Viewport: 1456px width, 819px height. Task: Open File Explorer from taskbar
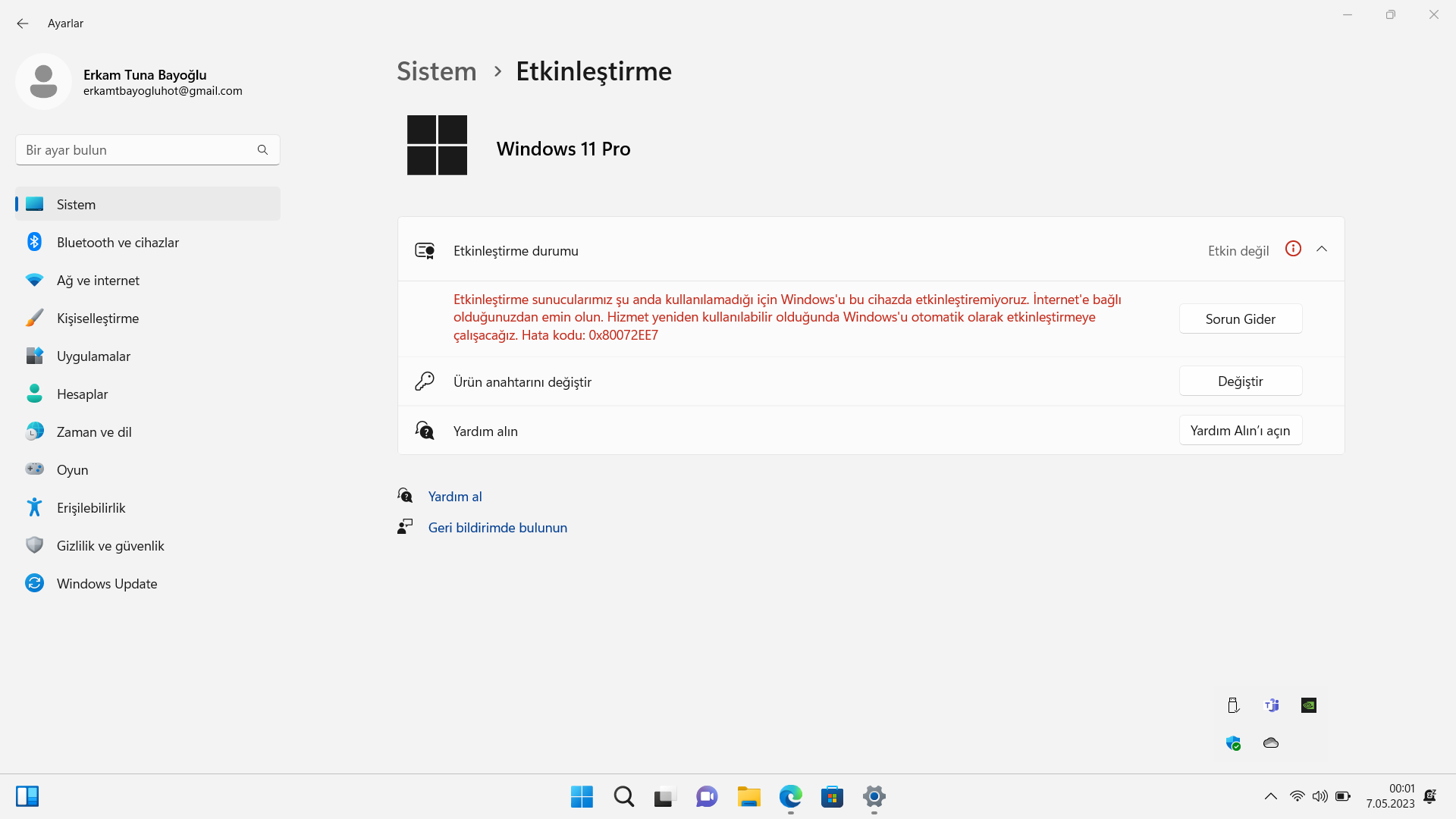(748, 796)
